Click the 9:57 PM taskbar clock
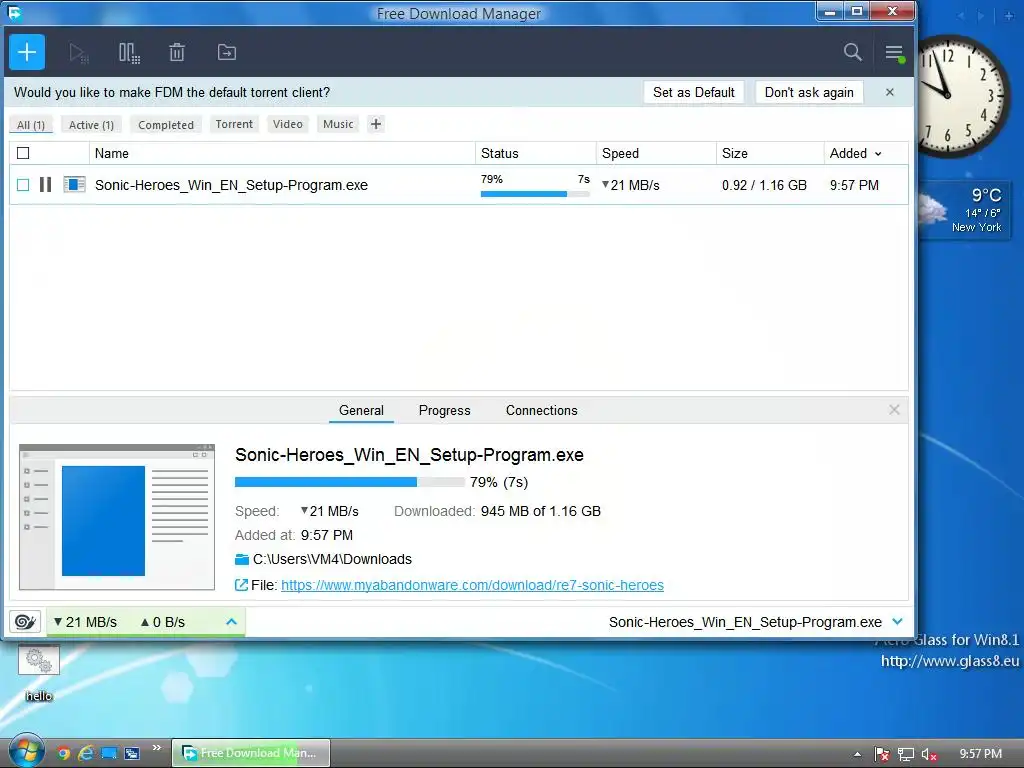1024x768 pixels. (x=980, y=754)
